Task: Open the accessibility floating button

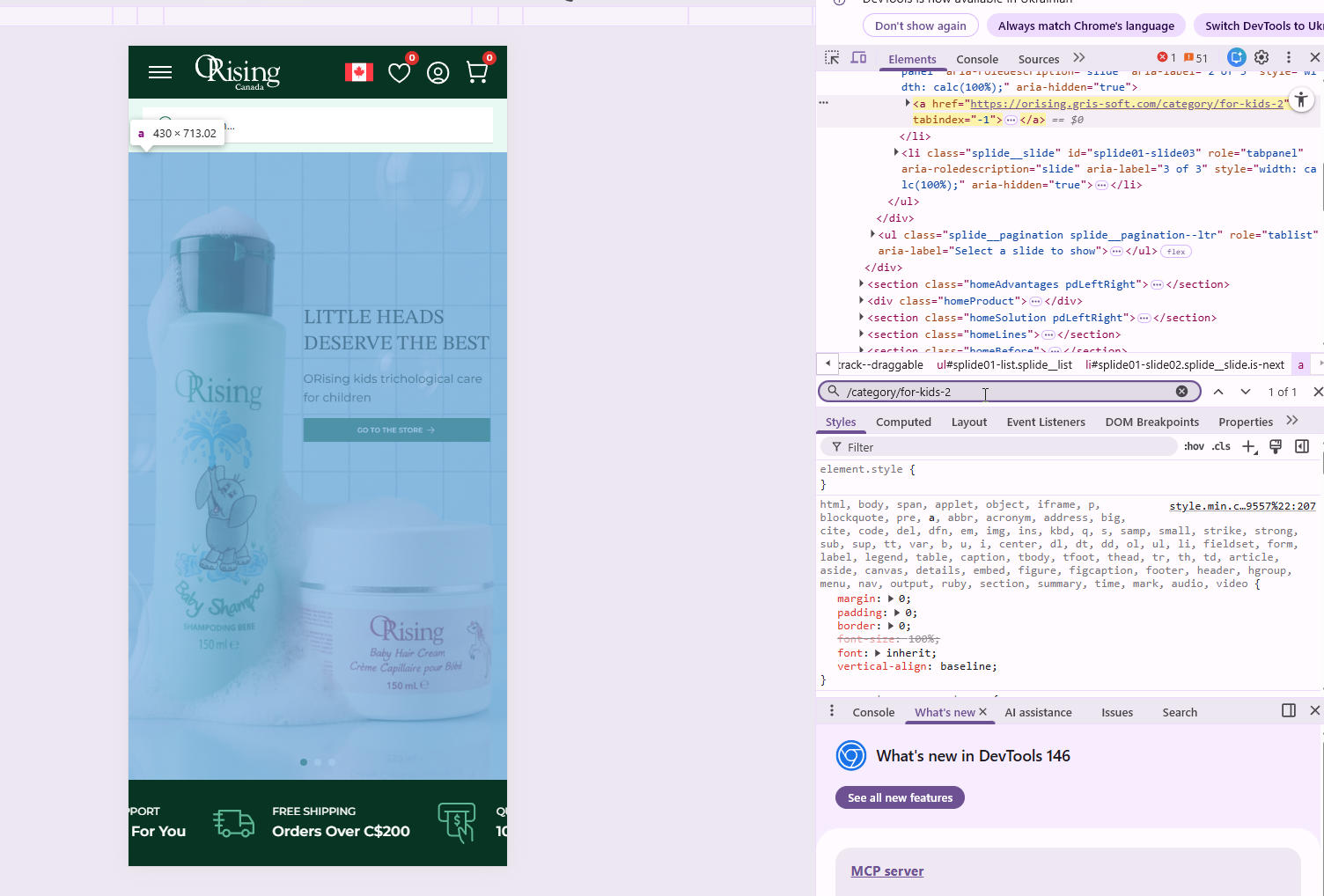Action: pyautogui.click(x=1301, y=100)
